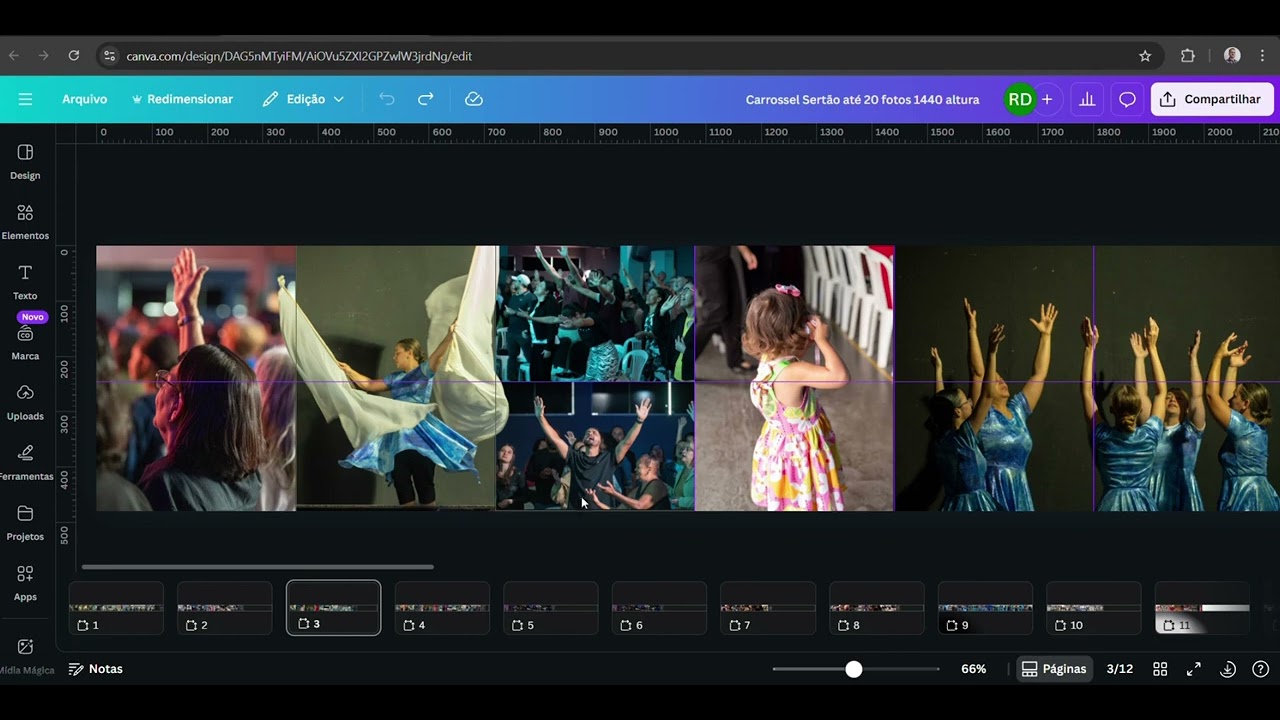This screenshot has height=720, width=1280.
Task: Redo the last action
Action: coord(426,99)
